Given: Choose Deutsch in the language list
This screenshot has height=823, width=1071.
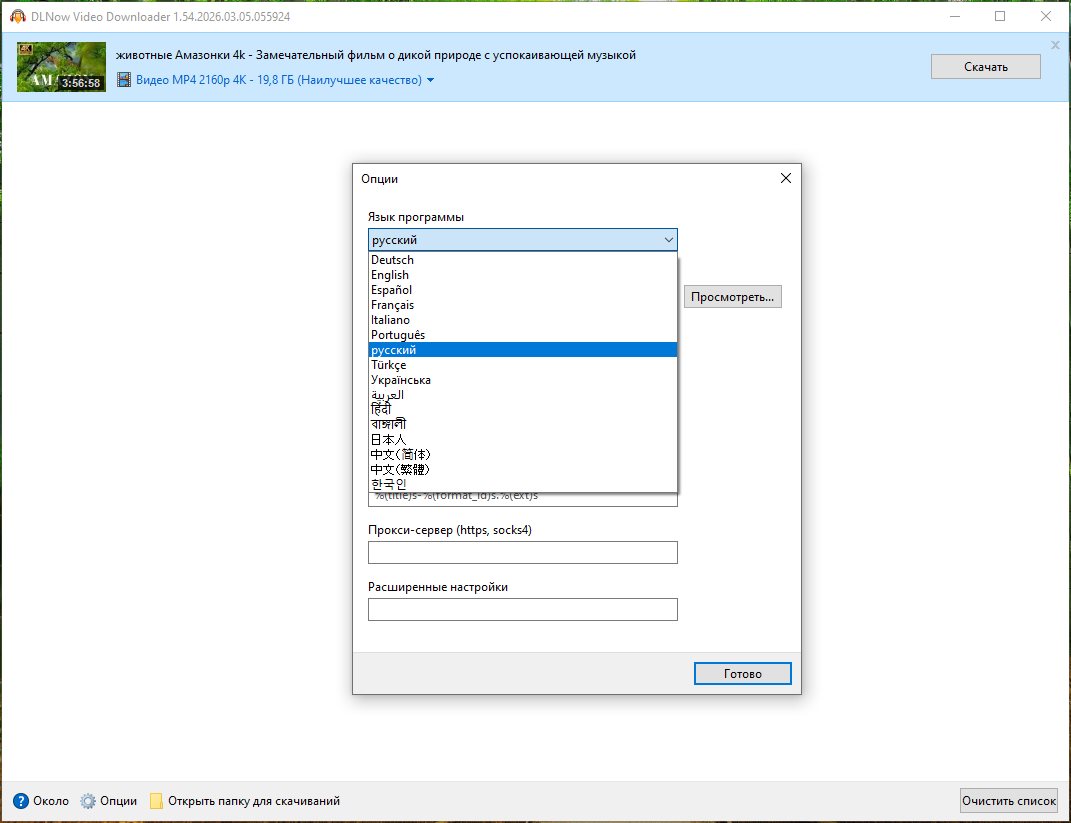Looking at the screenshot, I should [392, 260].
